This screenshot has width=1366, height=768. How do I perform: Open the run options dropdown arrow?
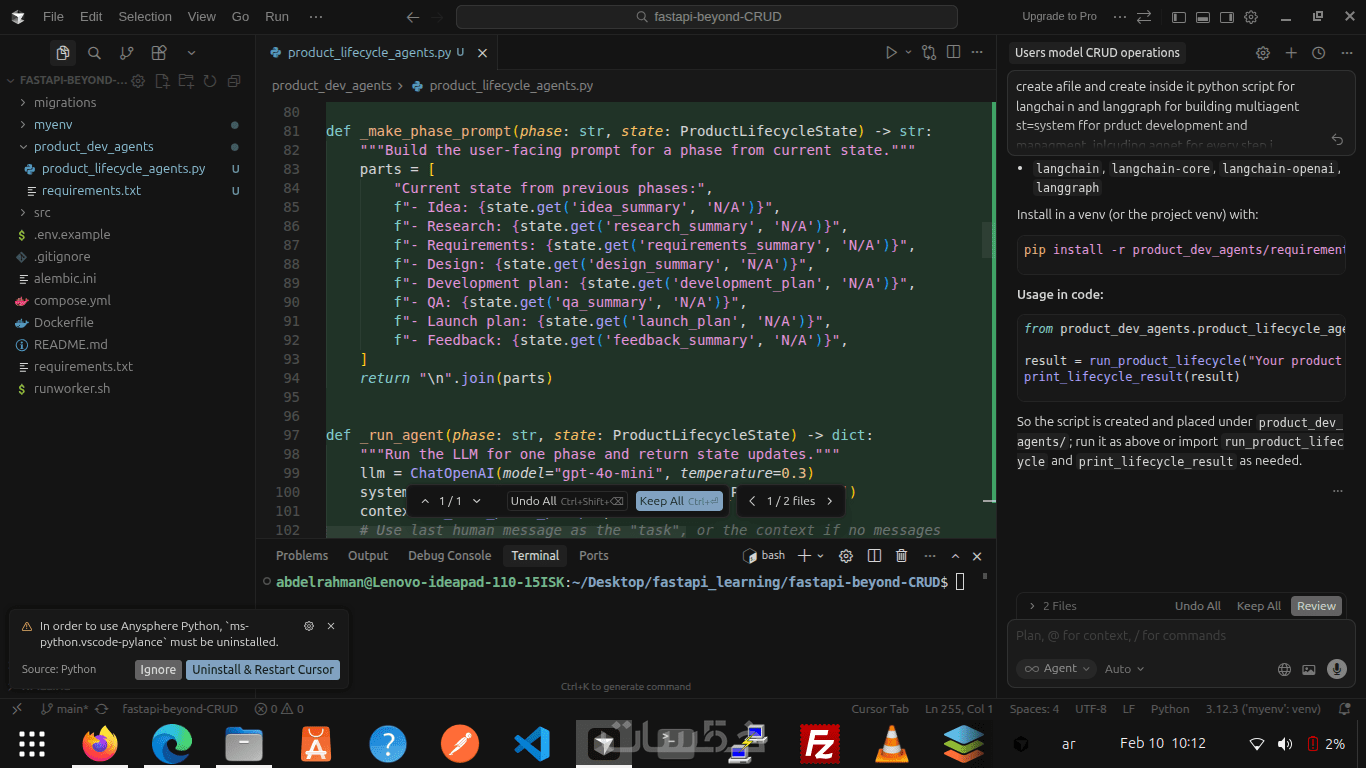pyautogui.click(x=908, y=53)
